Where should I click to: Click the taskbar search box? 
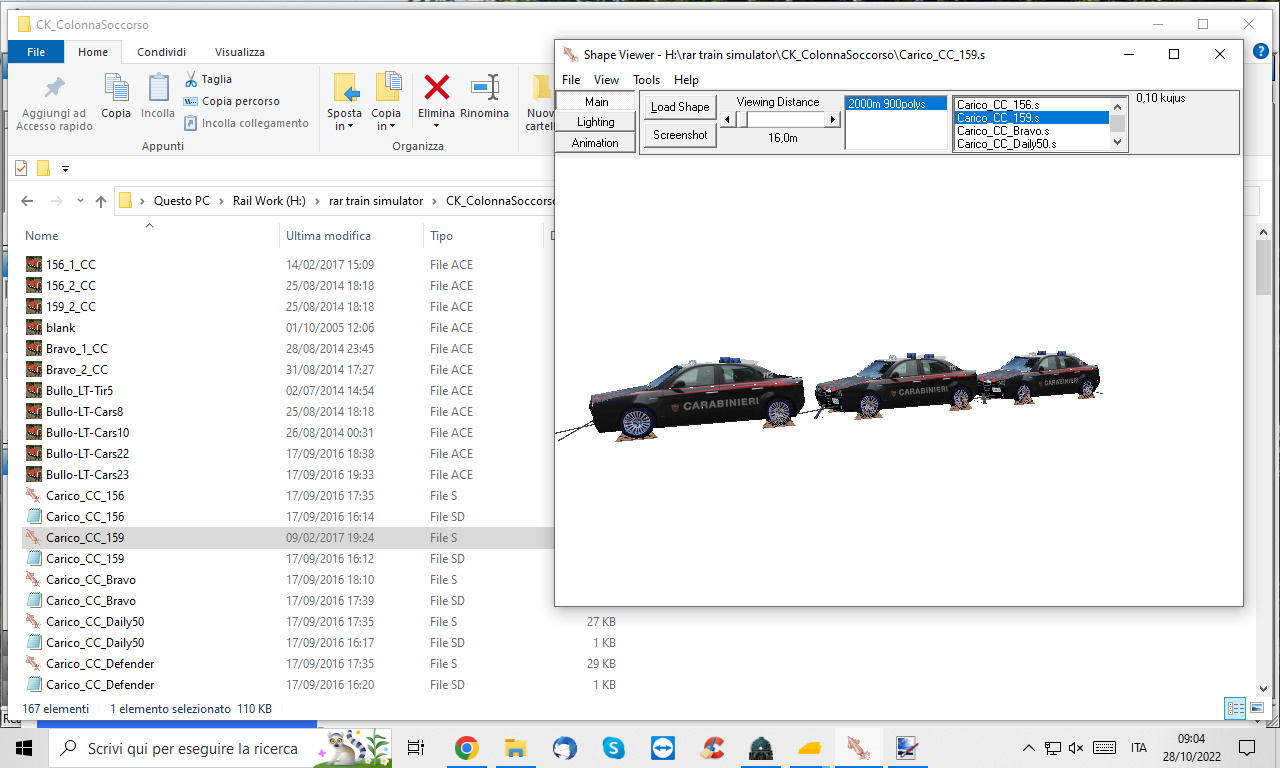click(222, 748)
